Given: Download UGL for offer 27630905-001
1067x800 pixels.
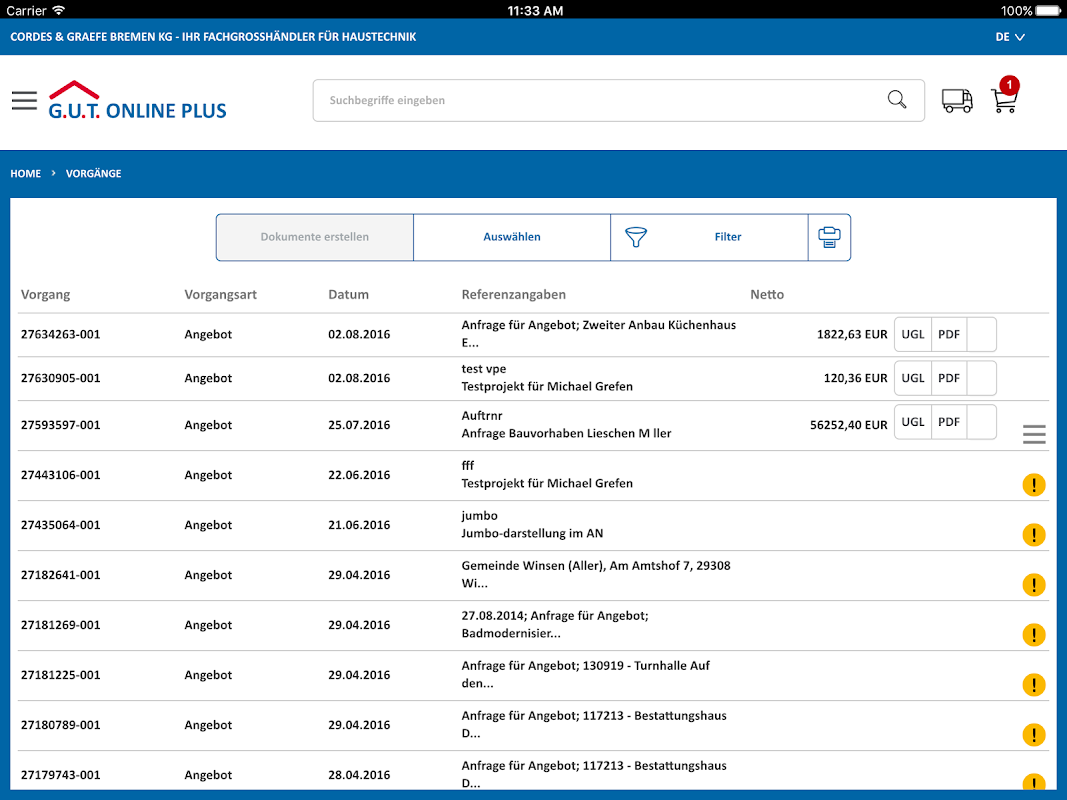Looking at the screenshot, I should pos(913,378).
